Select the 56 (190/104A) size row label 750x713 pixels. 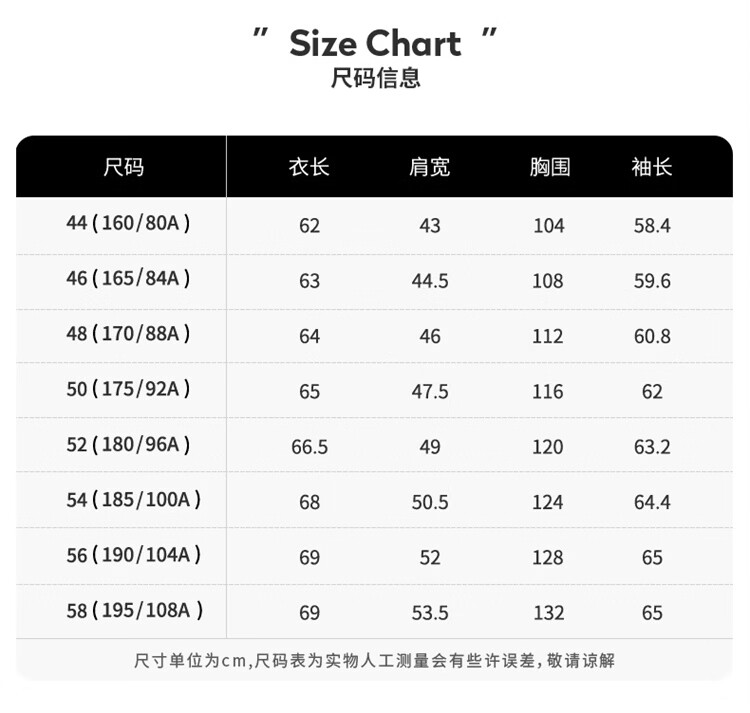[x=133, y=555]
